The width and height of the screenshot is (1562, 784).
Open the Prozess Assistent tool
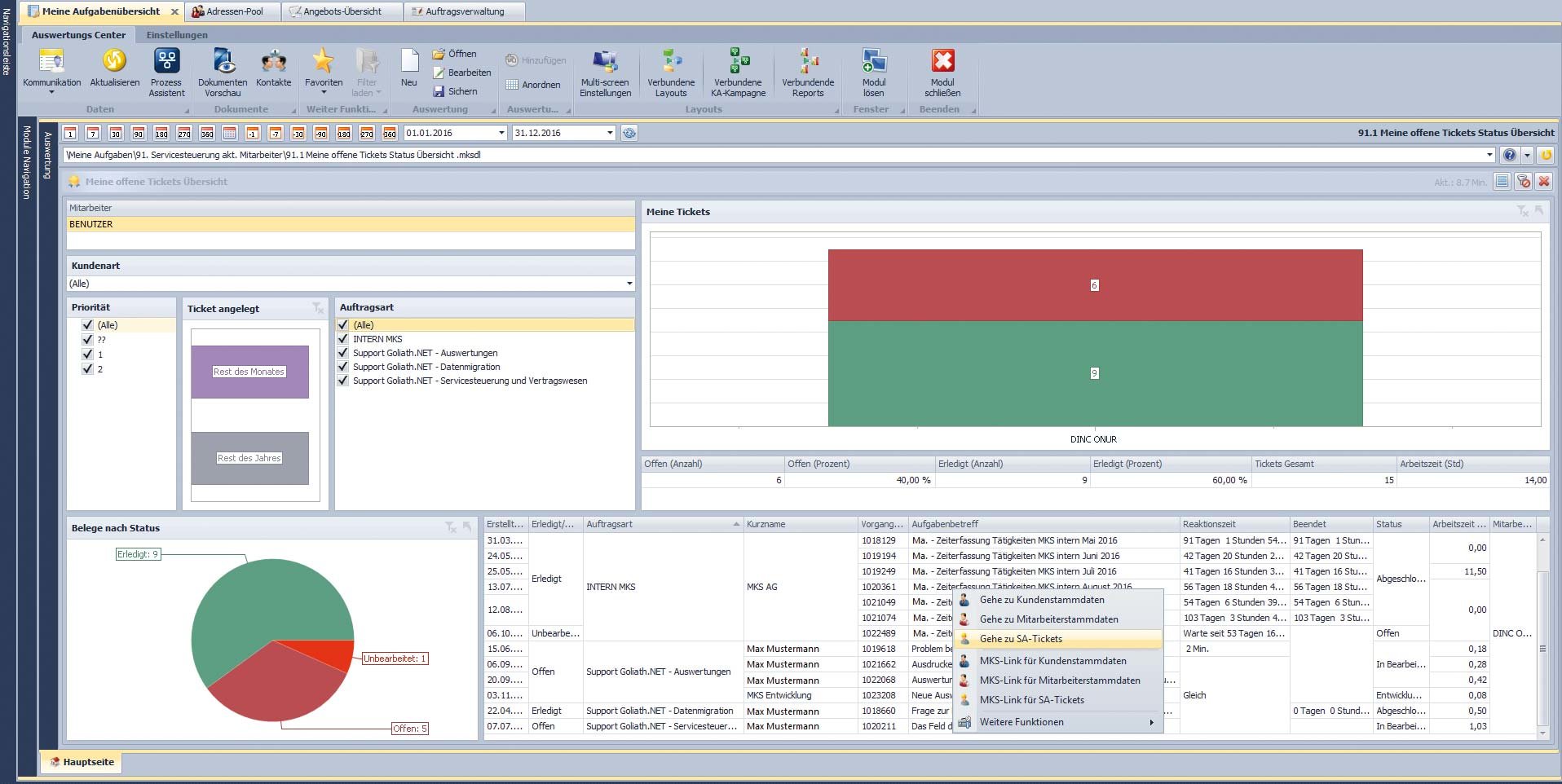click(x=166, y=62)
